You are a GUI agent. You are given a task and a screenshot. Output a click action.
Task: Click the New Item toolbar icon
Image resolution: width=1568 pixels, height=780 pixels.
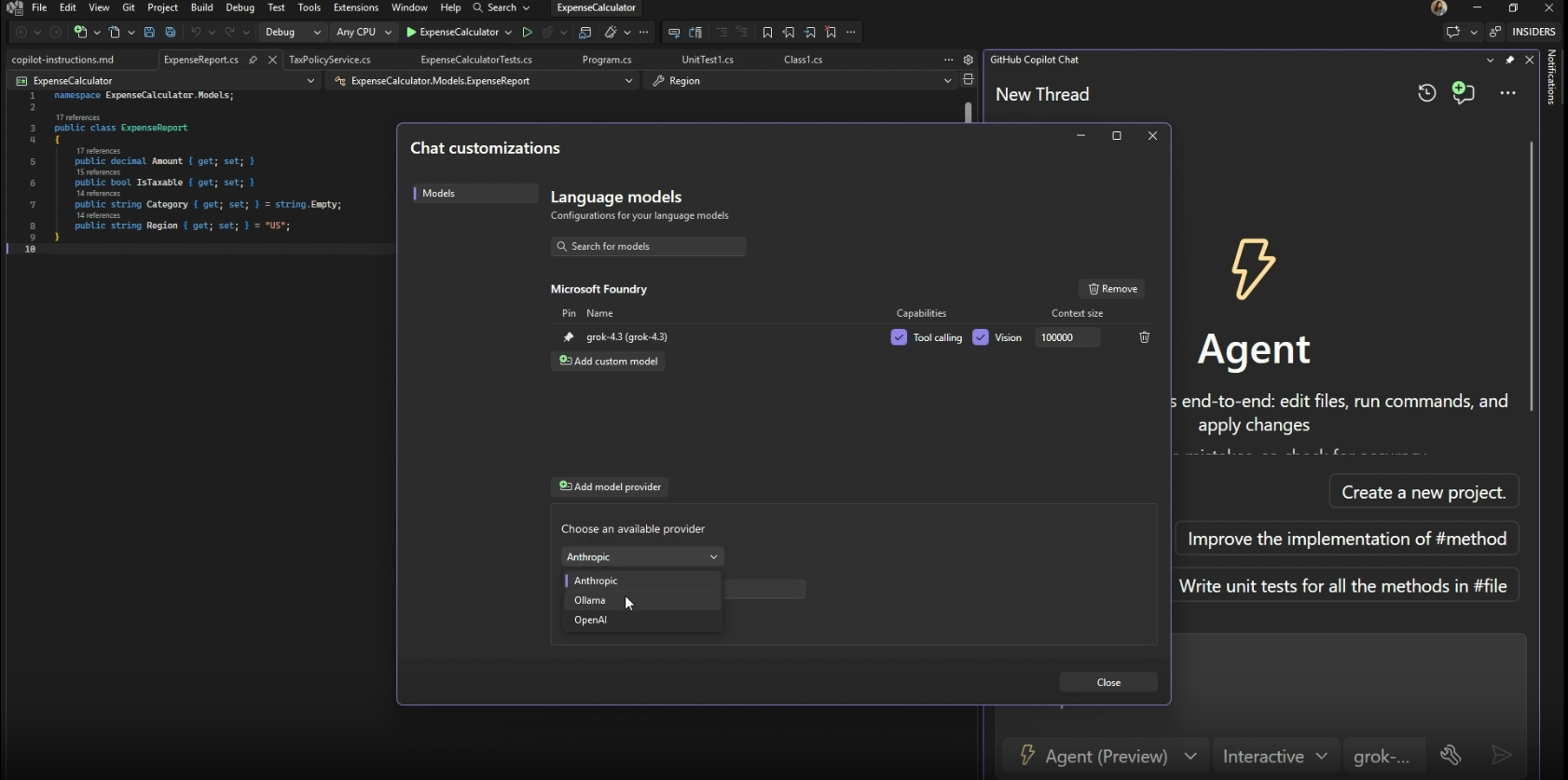tap(81, 32)
